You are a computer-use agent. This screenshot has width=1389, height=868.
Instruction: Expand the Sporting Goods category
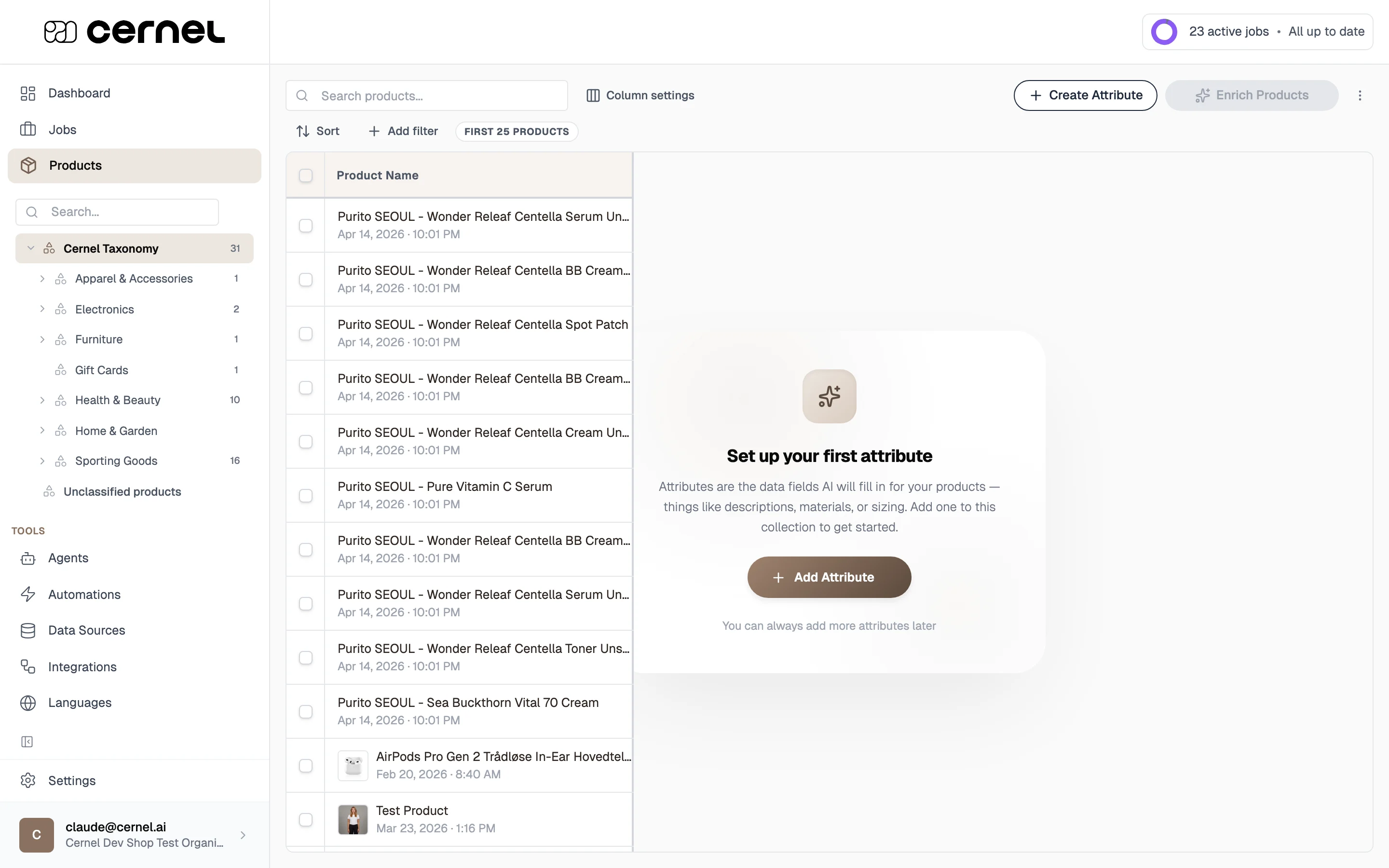click(42, 461)
